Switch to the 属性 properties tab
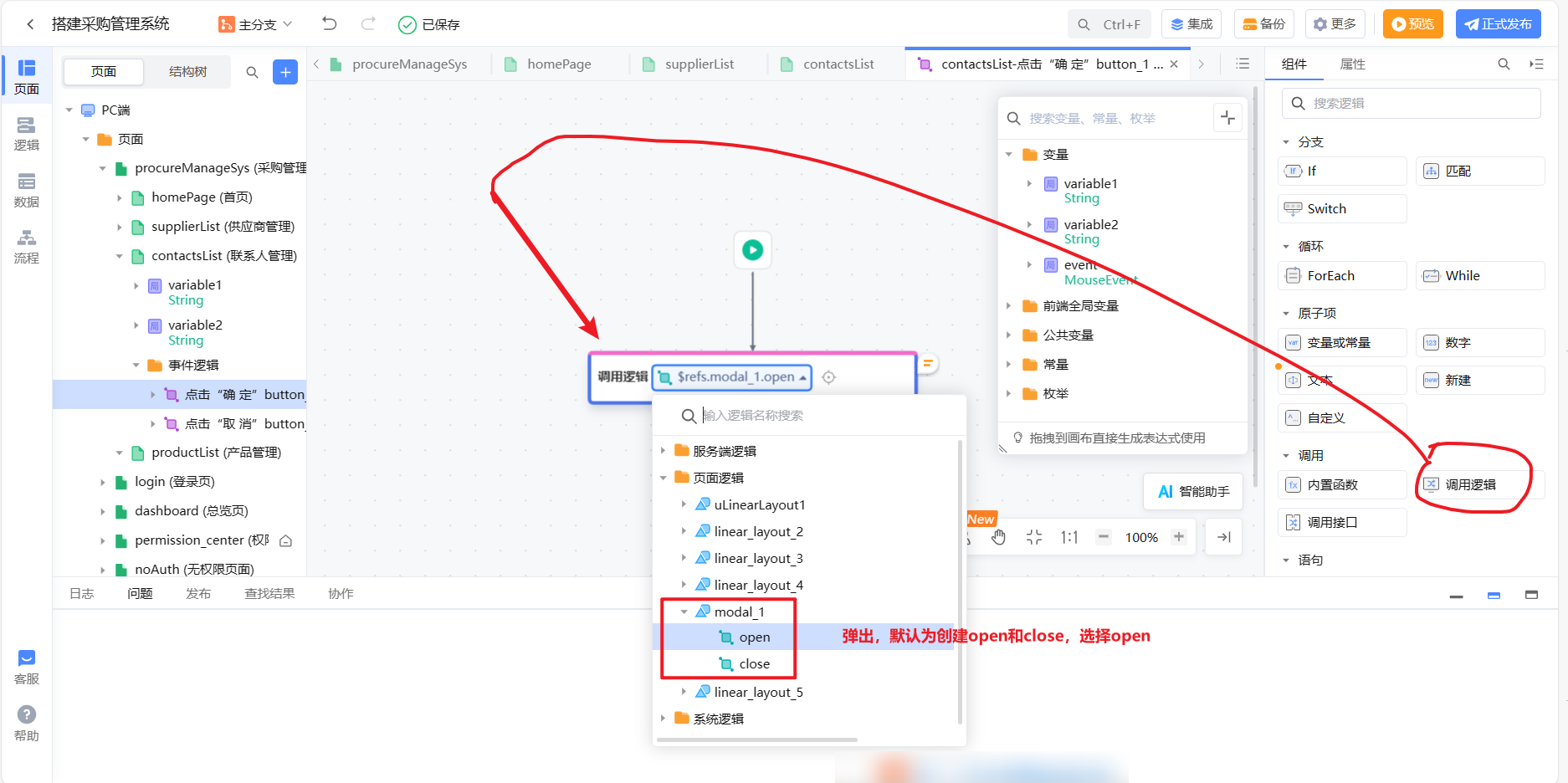The width and height of the screenshot is (1568, 783). 1352,64
